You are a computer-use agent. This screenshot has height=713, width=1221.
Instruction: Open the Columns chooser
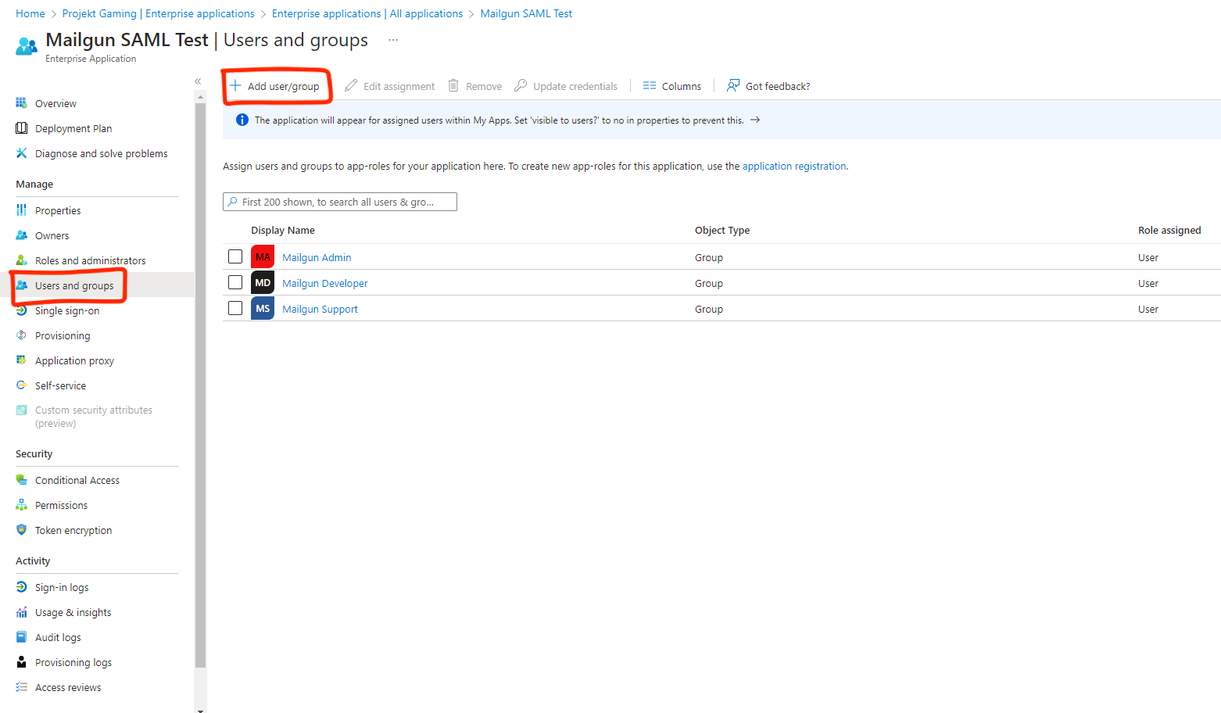(672, 86)
